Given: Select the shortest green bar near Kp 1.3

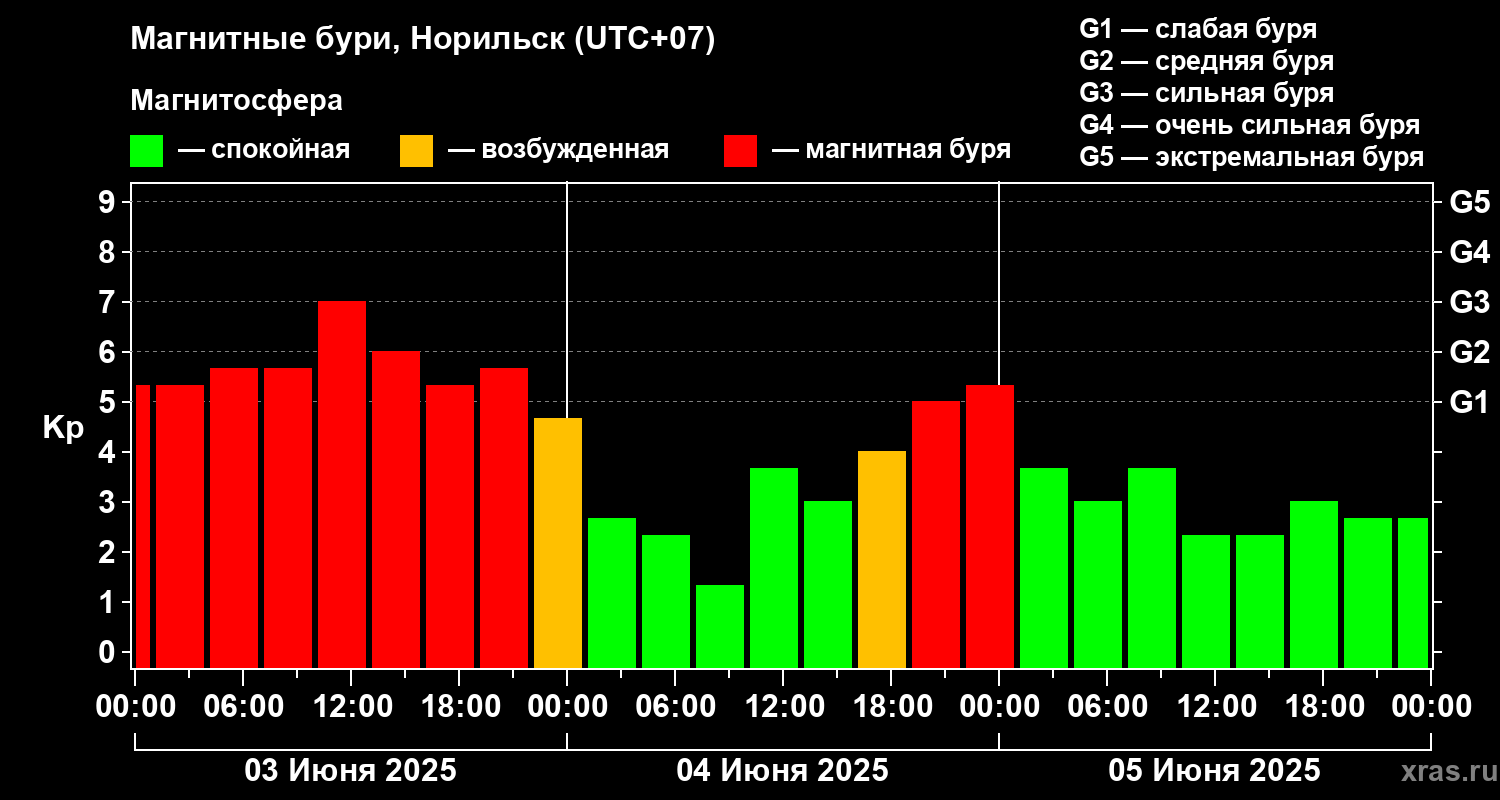Looking at the screenshot, I should [x=720, y=626].
